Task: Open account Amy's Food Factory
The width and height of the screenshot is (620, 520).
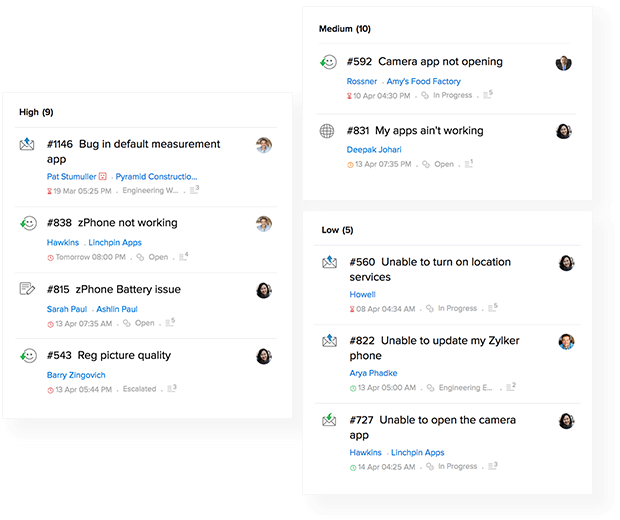Action: [x=423, y=81]
